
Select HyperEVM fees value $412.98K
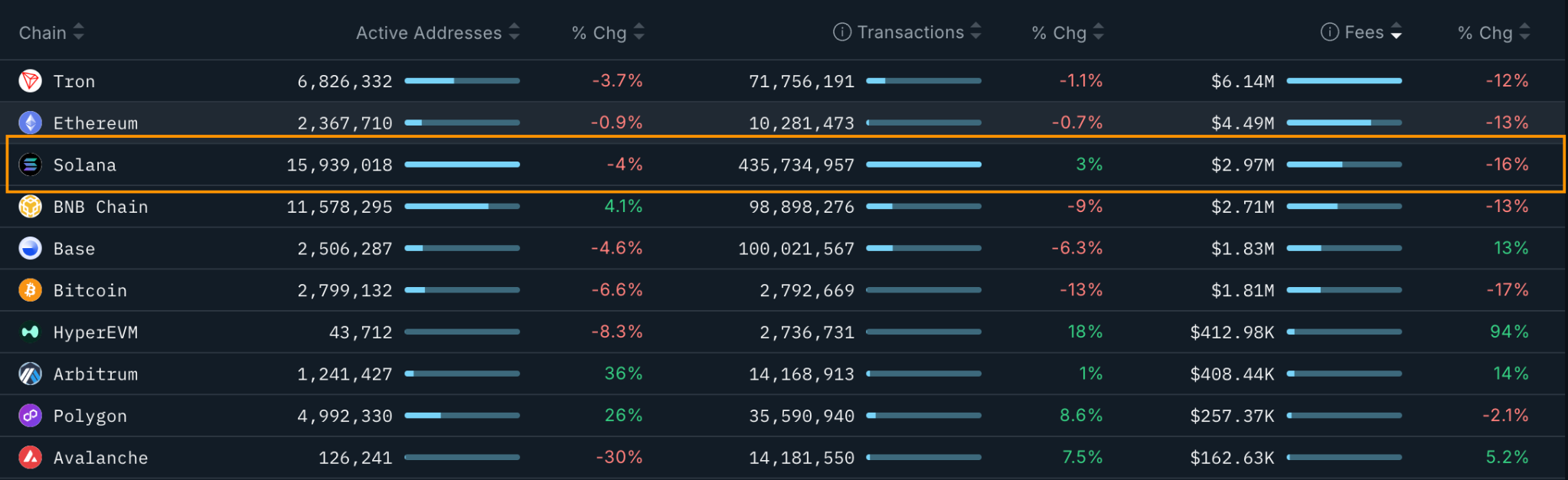[x=1232, y=332]
